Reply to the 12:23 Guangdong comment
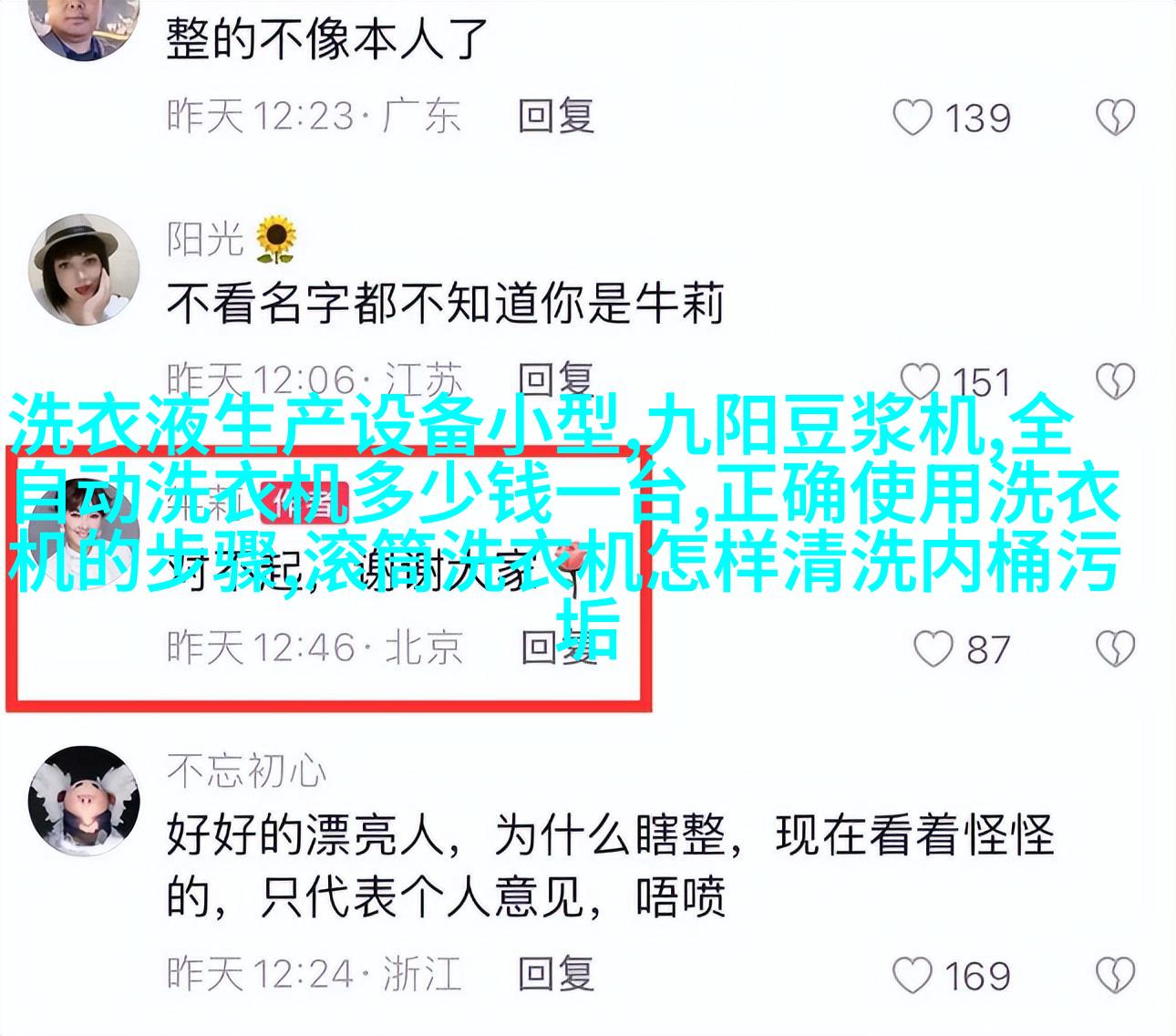The height and width of the screenshot is (1036, 1176). click(x=556, y=117)
